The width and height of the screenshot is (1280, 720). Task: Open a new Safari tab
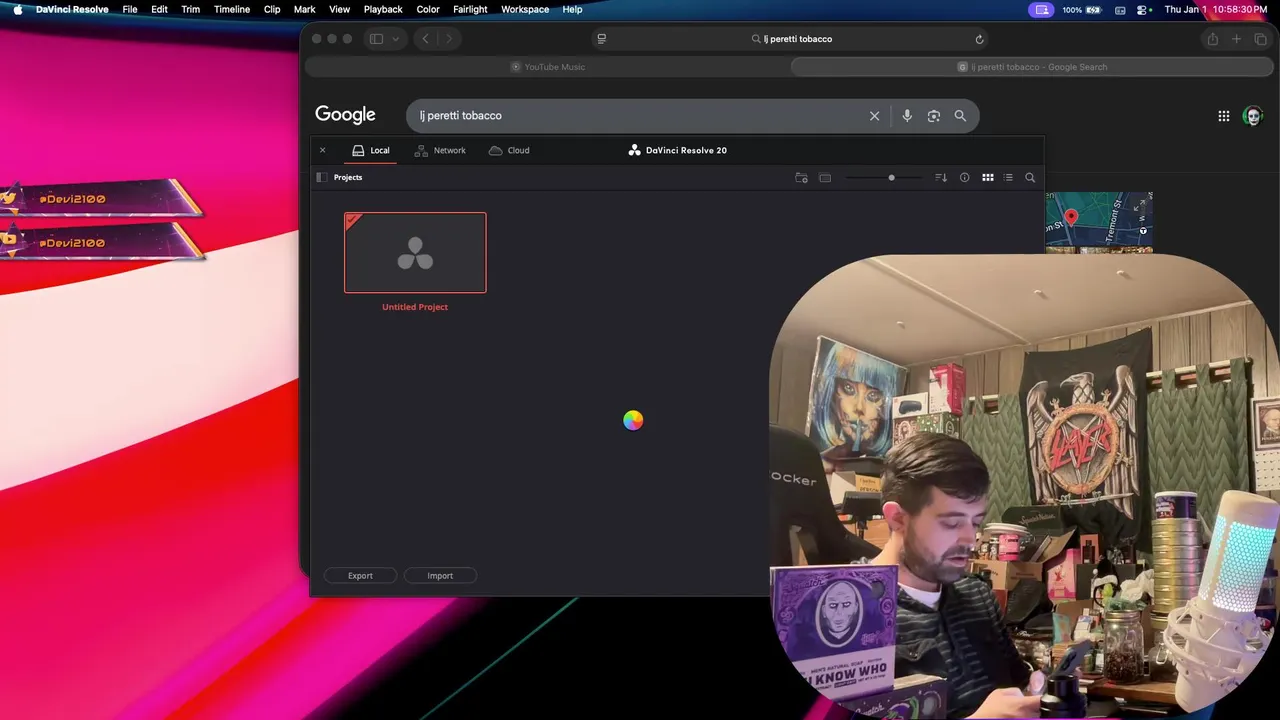pos(1236,39)
